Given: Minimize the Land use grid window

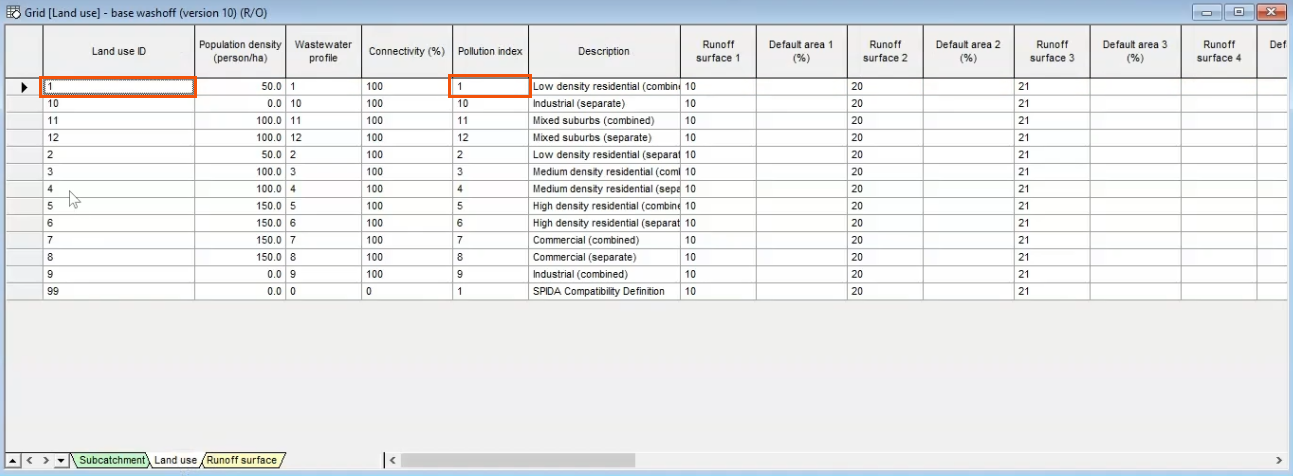Looking at the screenshot, I should [1208, 12].
